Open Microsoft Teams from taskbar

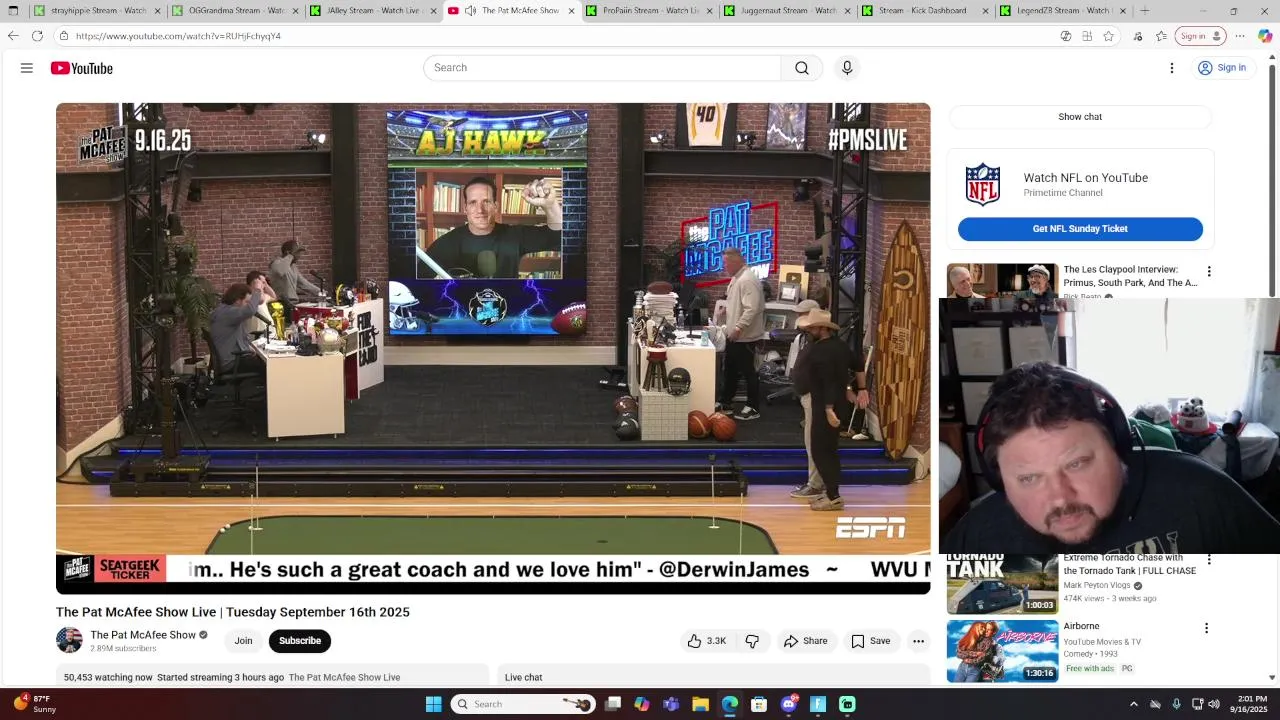pyautogui.click(x=671, y=704)
